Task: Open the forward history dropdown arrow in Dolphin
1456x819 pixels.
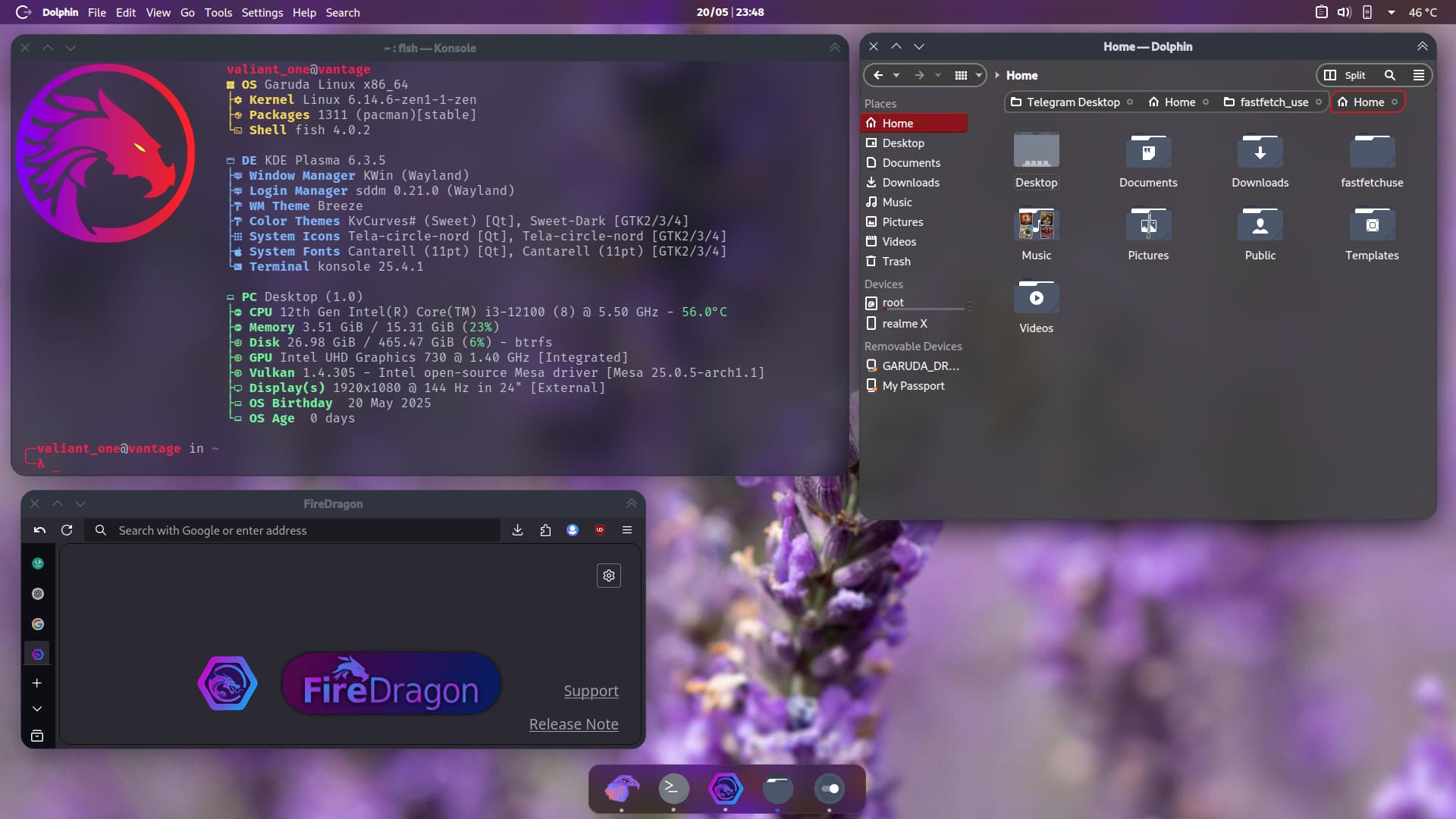Action: (x=938, y=75)
